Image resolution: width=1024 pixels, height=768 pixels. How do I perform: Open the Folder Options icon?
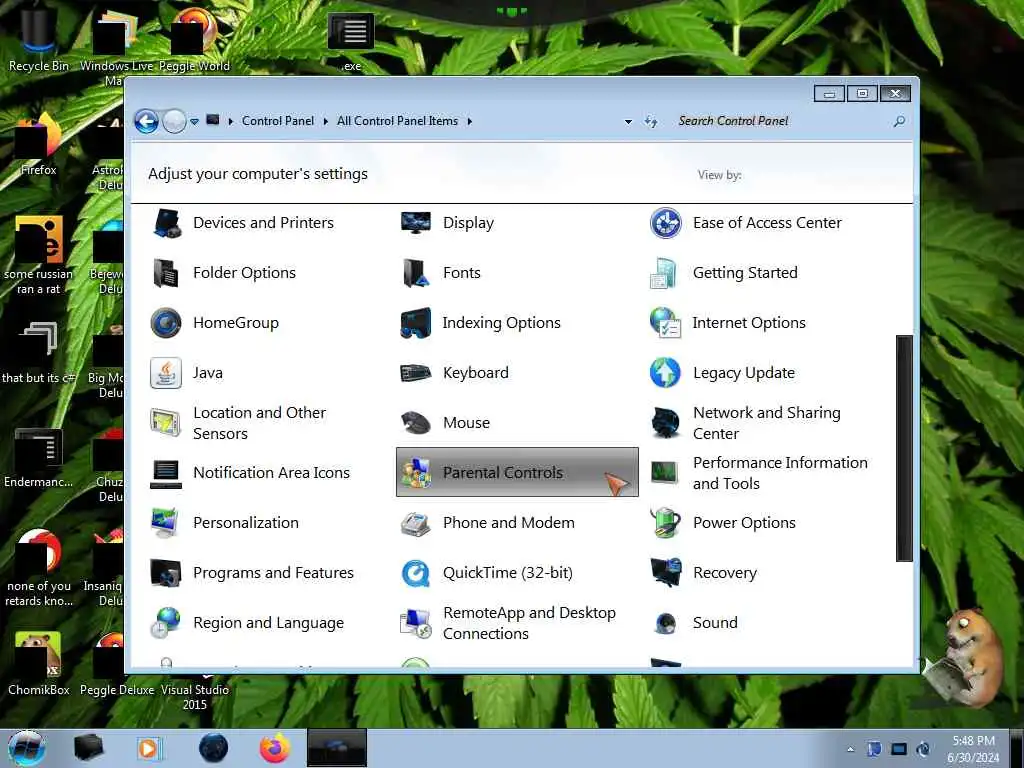point(167,273)
